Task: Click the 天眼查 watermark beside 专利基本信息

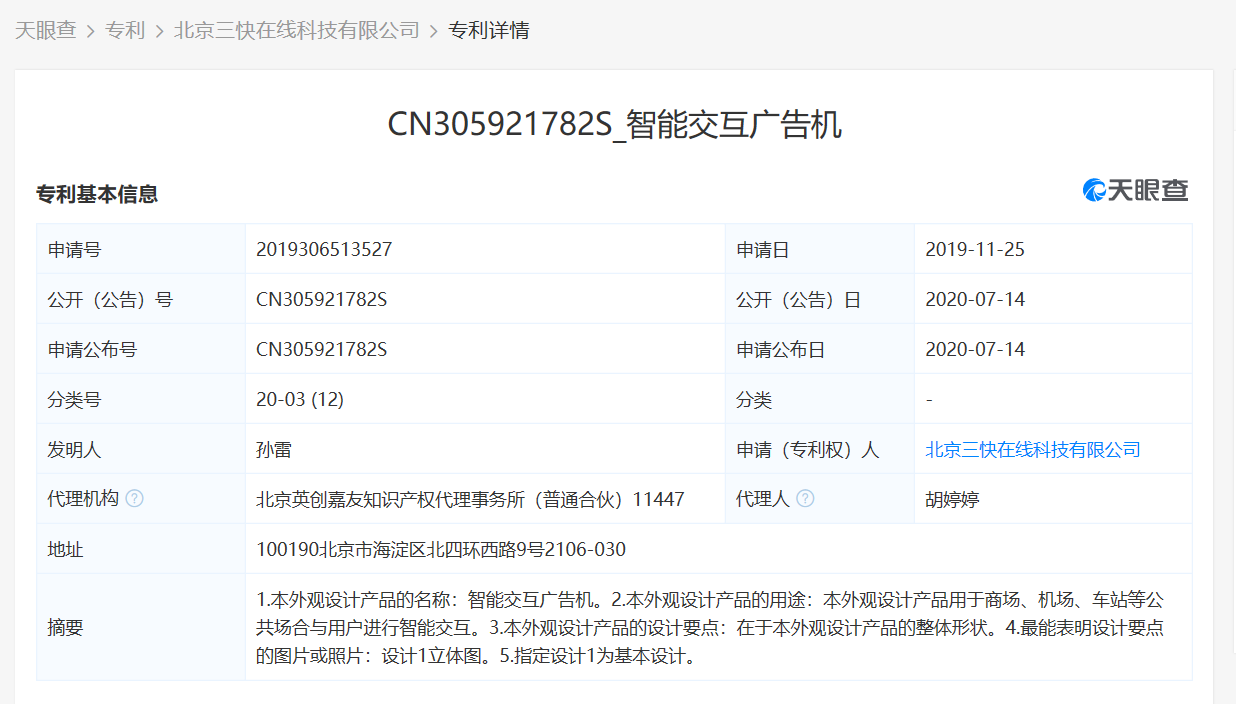Action: (1133, 190)
